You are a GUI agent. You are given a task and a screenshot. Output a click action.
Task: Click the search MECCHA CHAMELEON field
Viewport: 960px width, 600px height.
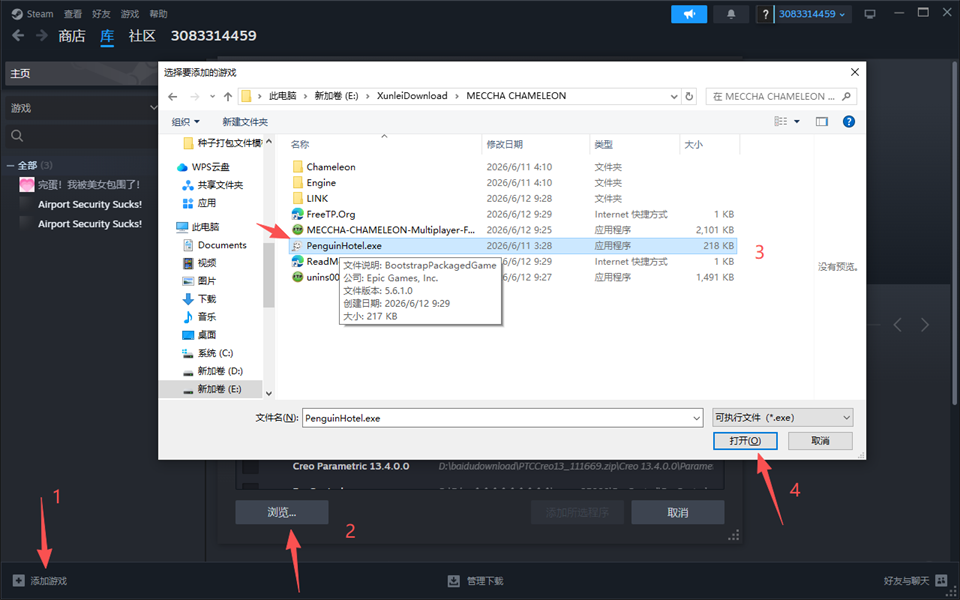point(781,96)
